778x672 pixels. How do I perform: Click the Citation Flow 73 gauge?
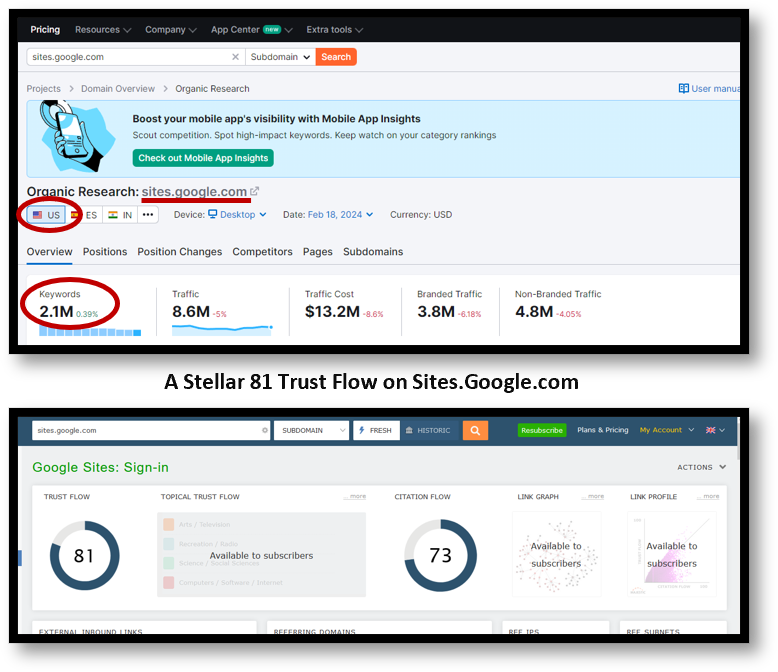coord(441,555)
